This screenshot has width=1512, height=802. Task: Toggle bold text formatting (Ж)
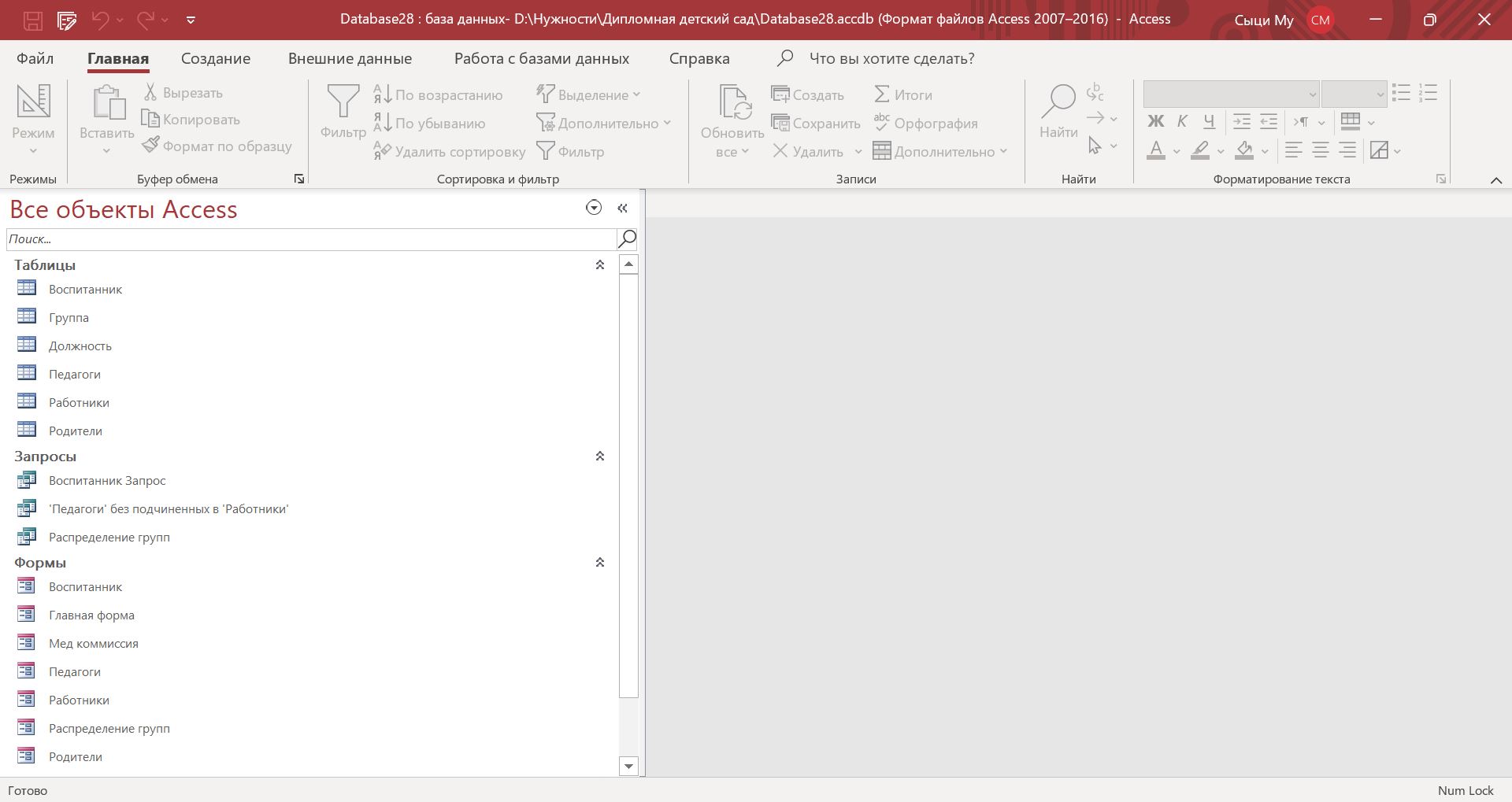click(x=1155, y=121)
